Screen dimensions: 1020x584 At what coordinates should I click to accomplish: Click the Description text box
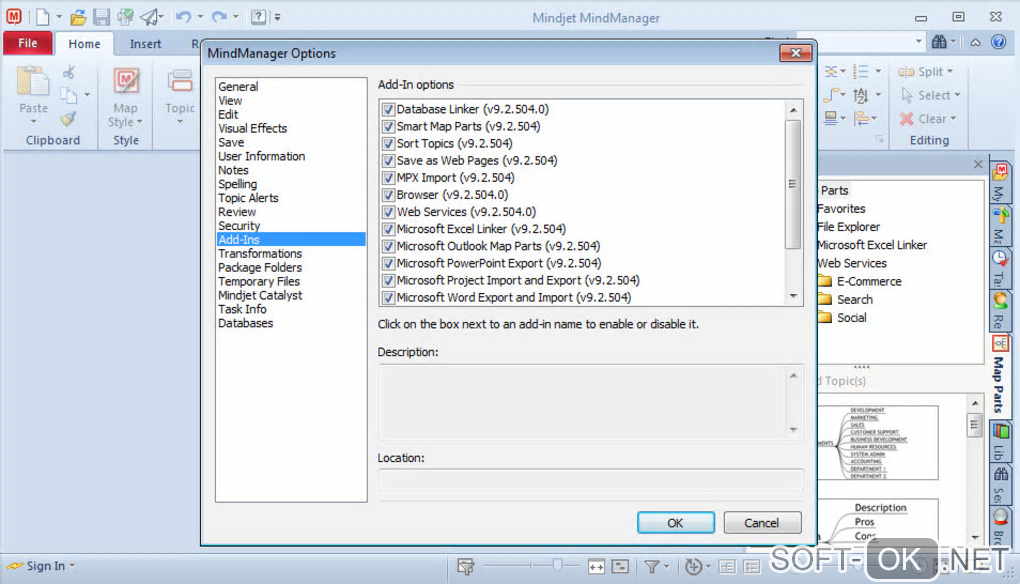coord(591,402)
